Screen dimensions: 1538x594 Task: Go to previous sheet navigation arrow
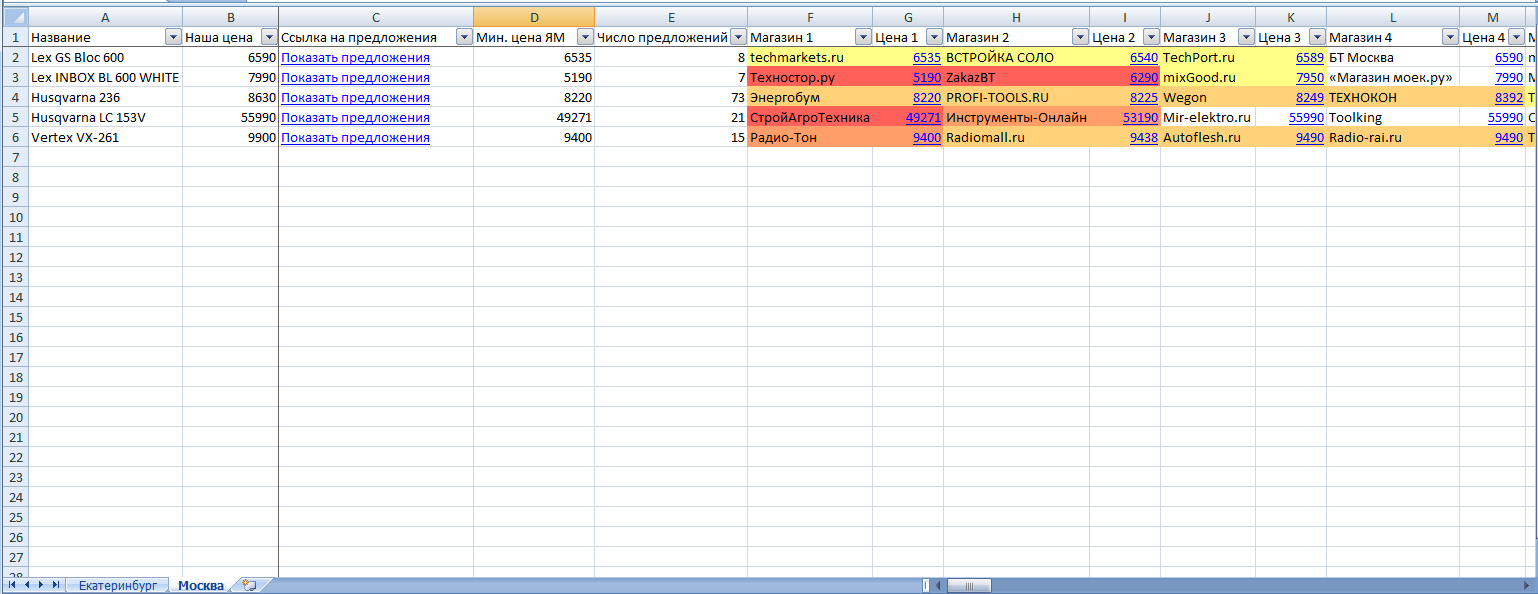[27, 585]
